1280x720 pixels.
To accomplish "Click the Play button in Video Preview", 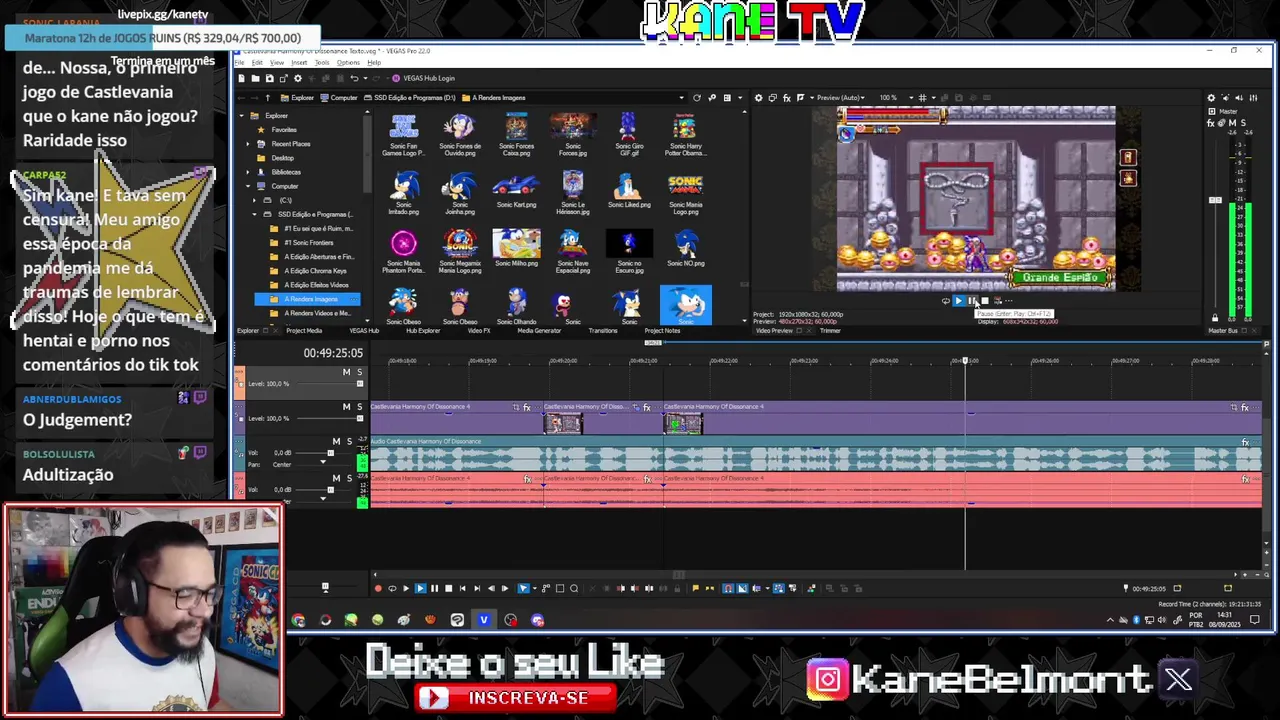I will point(959,300).
